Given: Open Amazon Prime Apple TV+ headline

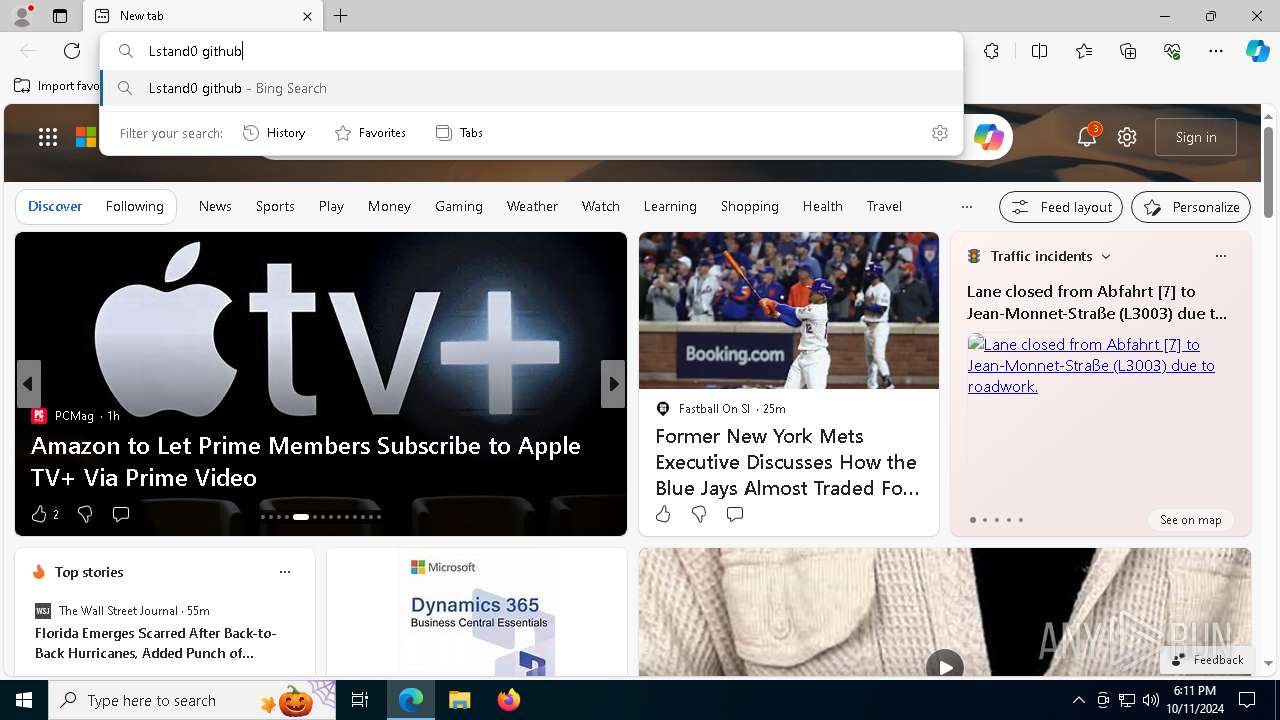Looking at the screenshot, I should [x=306, y=461].
